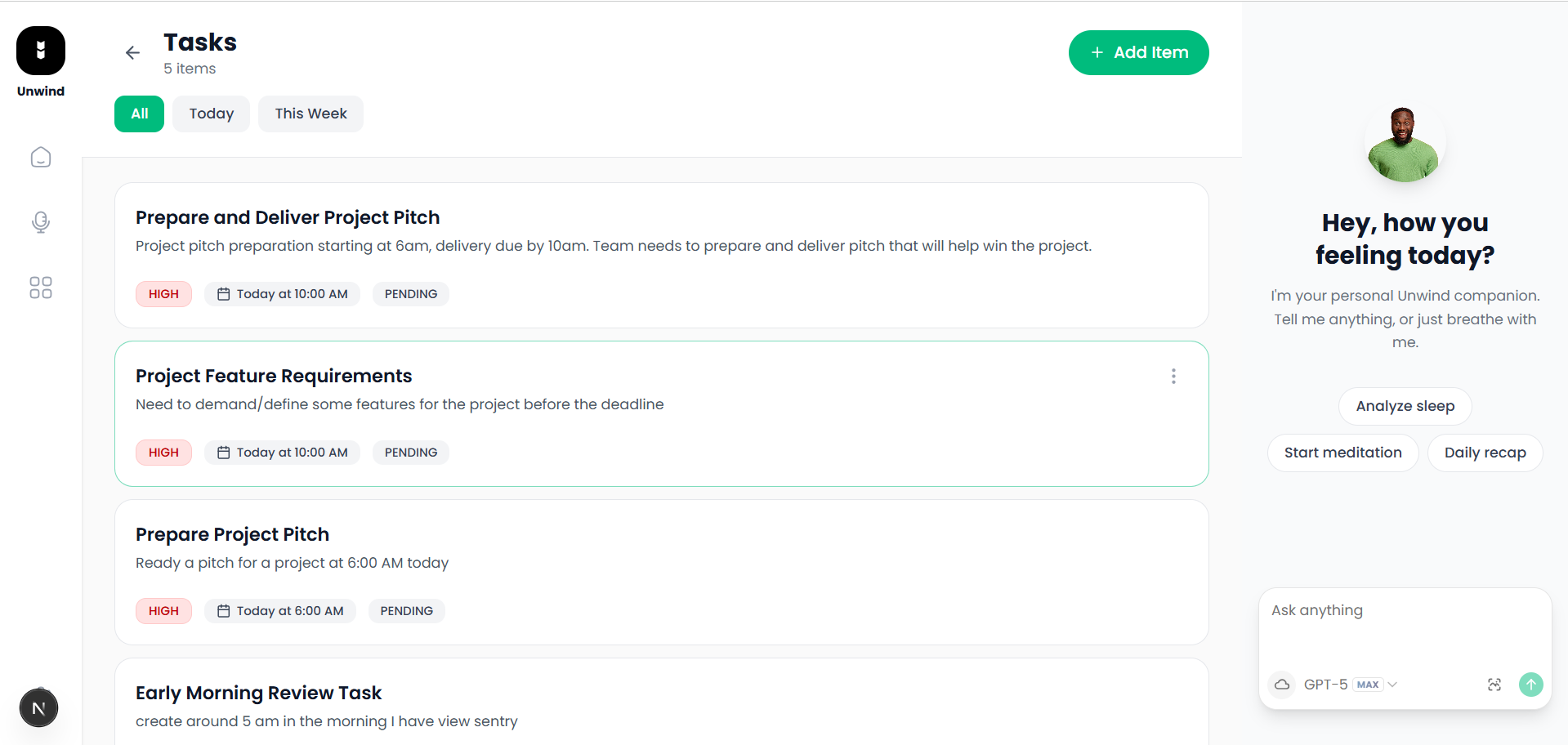This screenshot has width=1568, height=745.
Task: Open Project Feature Requirements task title
Action: tap(274, 376)
